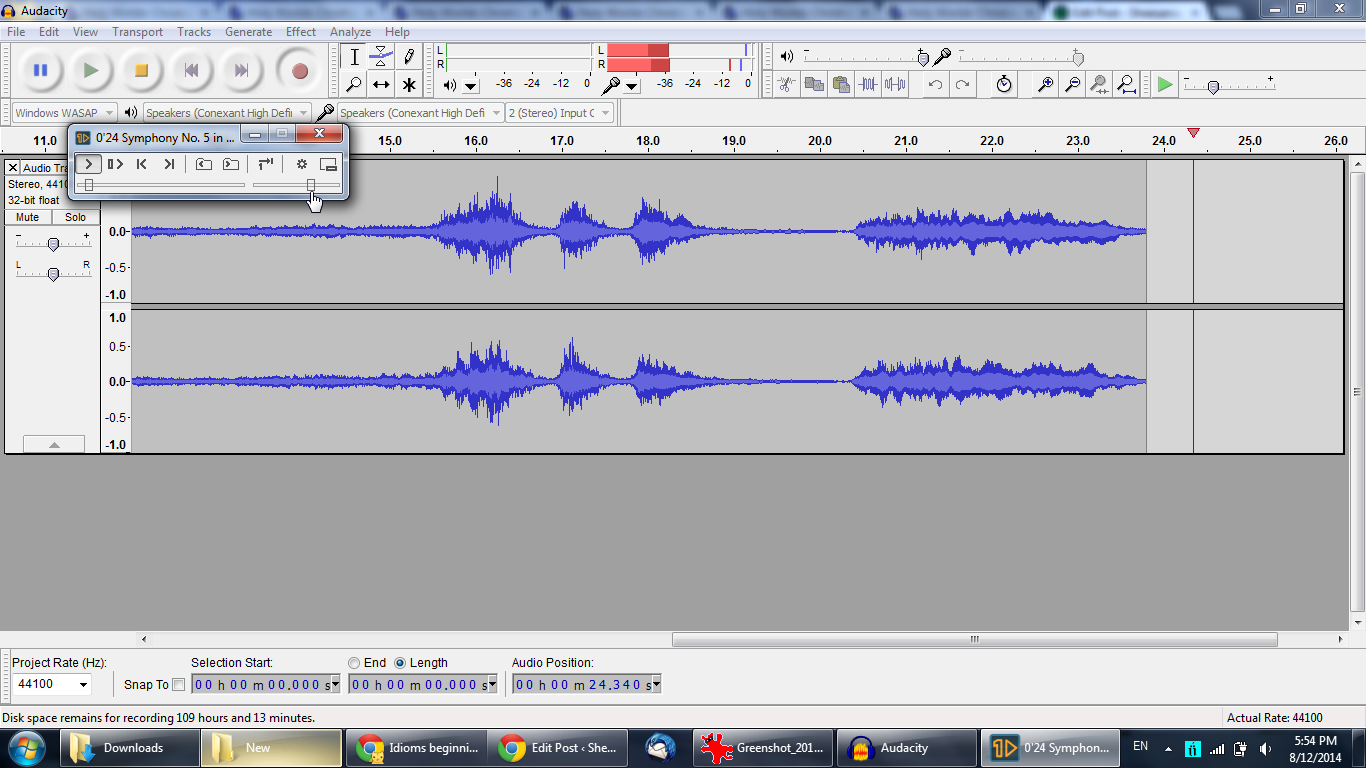
Task: Open input meter dropdown arrow
Action: click(x=632, y=87)
